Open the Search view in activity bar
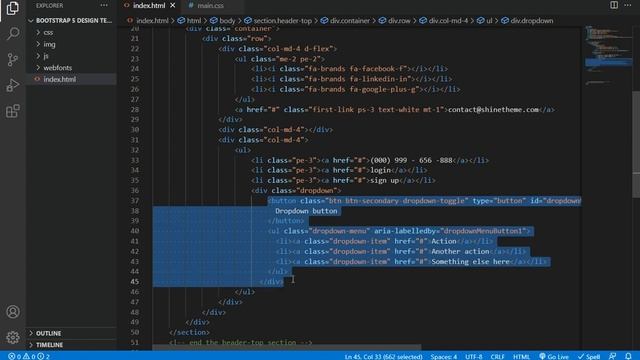This screenshot has width=640, height=360. pyautogui.click(x=13, y=33)
